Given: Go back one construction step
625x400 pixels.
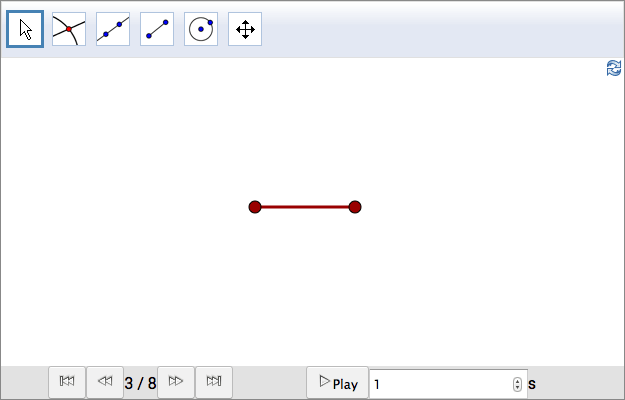Looking at the screenshot, I should point(105,382).
